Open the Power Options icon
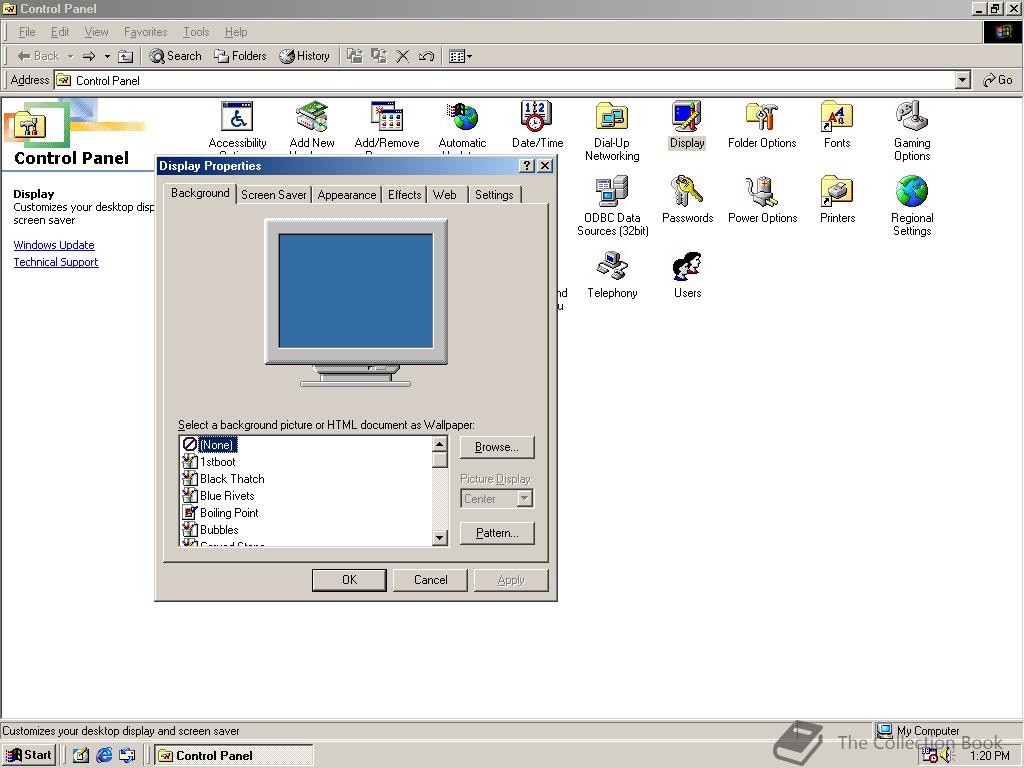 762,193
